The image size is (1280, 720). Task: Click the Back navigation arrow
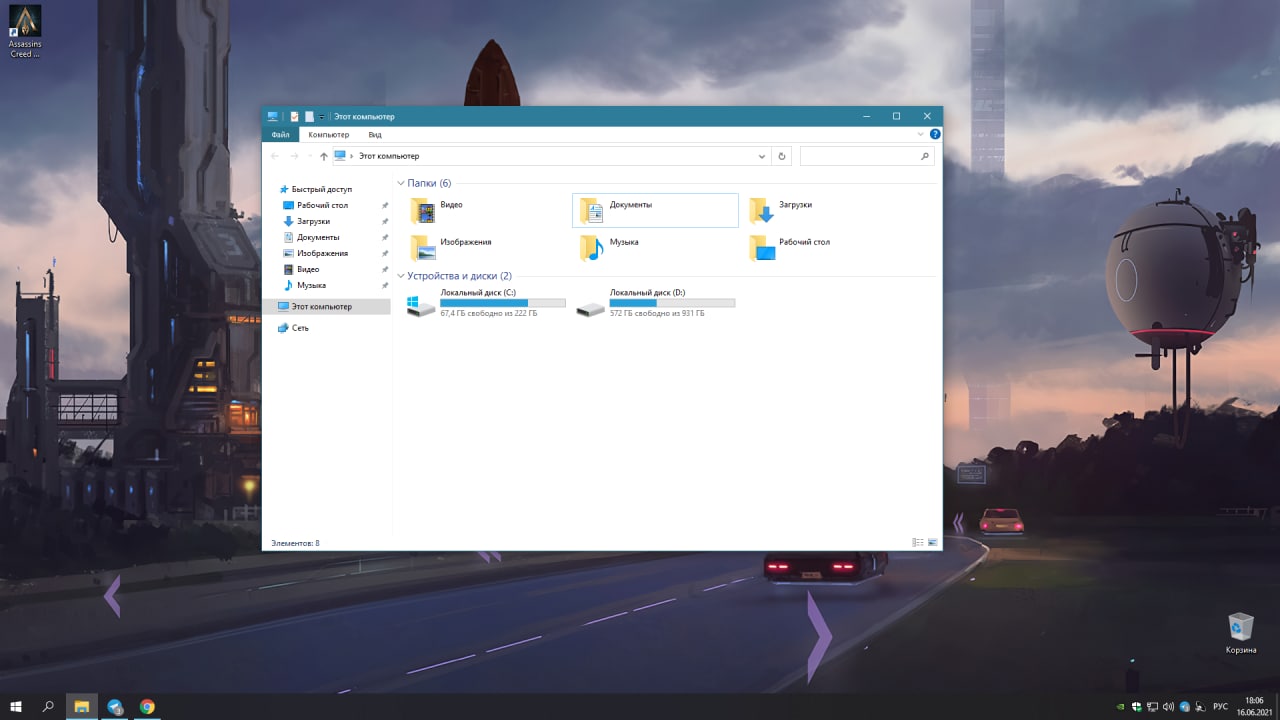click(275, 156)
